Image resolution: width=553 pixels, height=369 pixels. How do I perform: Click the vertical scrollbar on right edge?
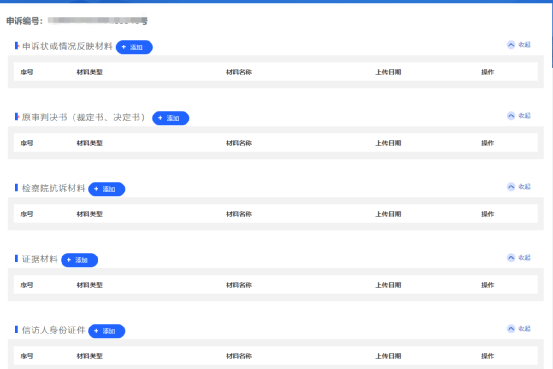[x=552, y=35]
